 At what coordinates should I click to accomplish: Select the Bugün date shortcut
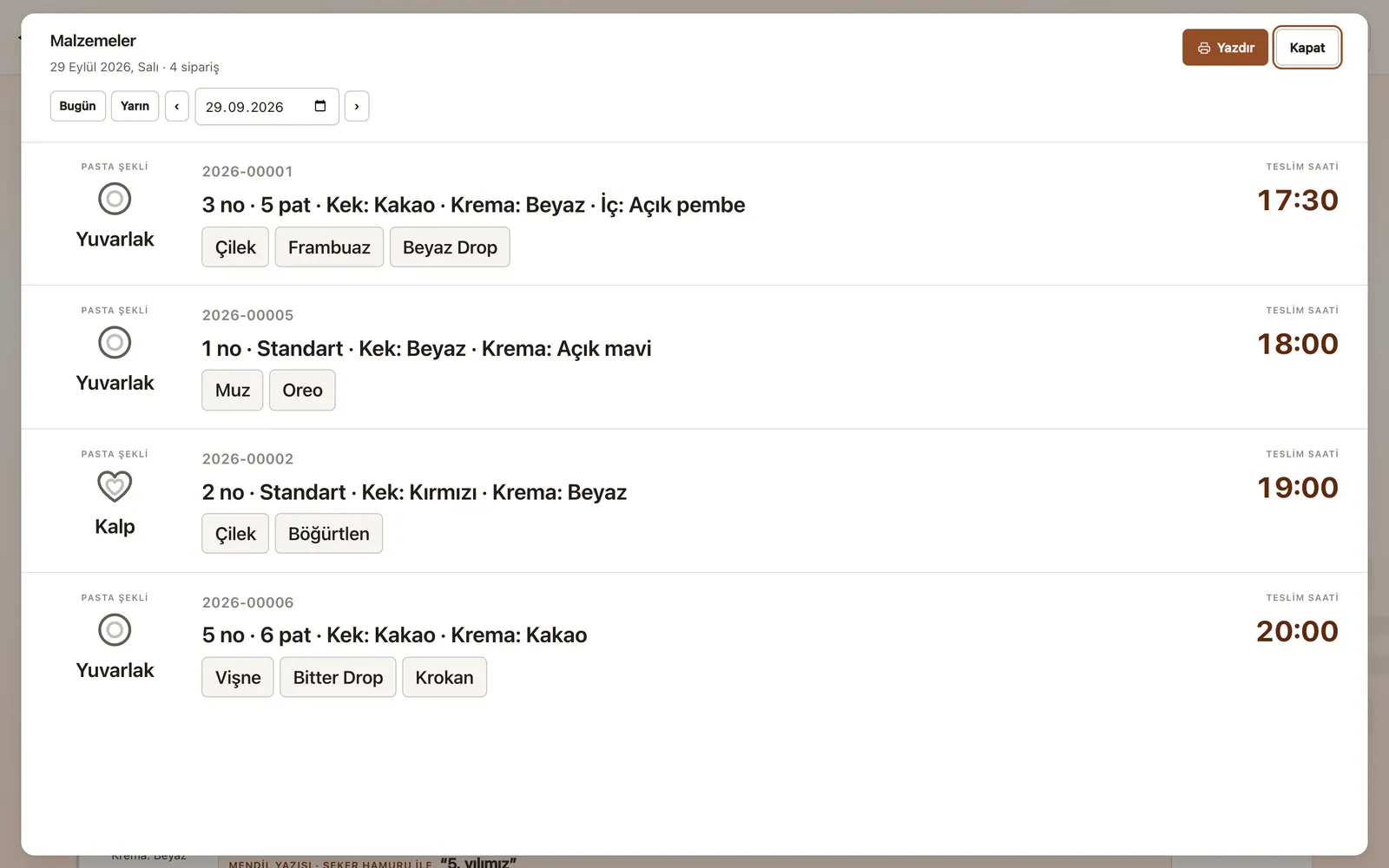pyautogui.click(x=78, y=106)
